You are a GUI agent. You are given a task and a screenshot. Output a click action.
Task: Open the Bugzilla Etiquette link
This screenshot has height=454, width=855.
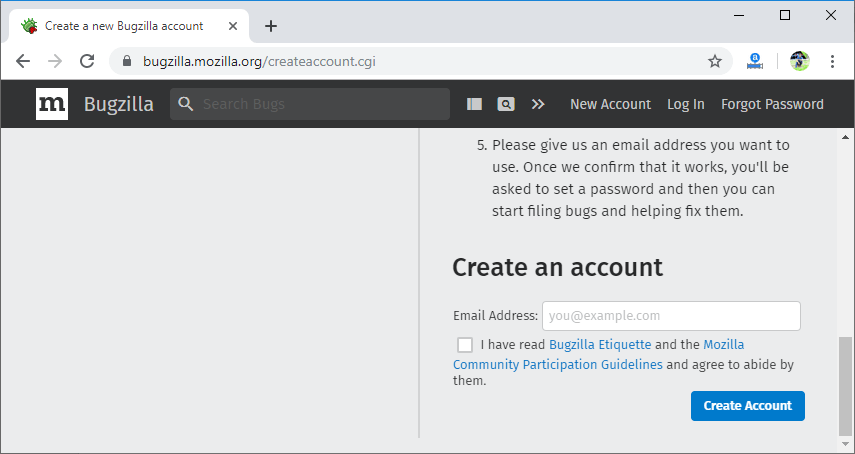click(600, 344)
